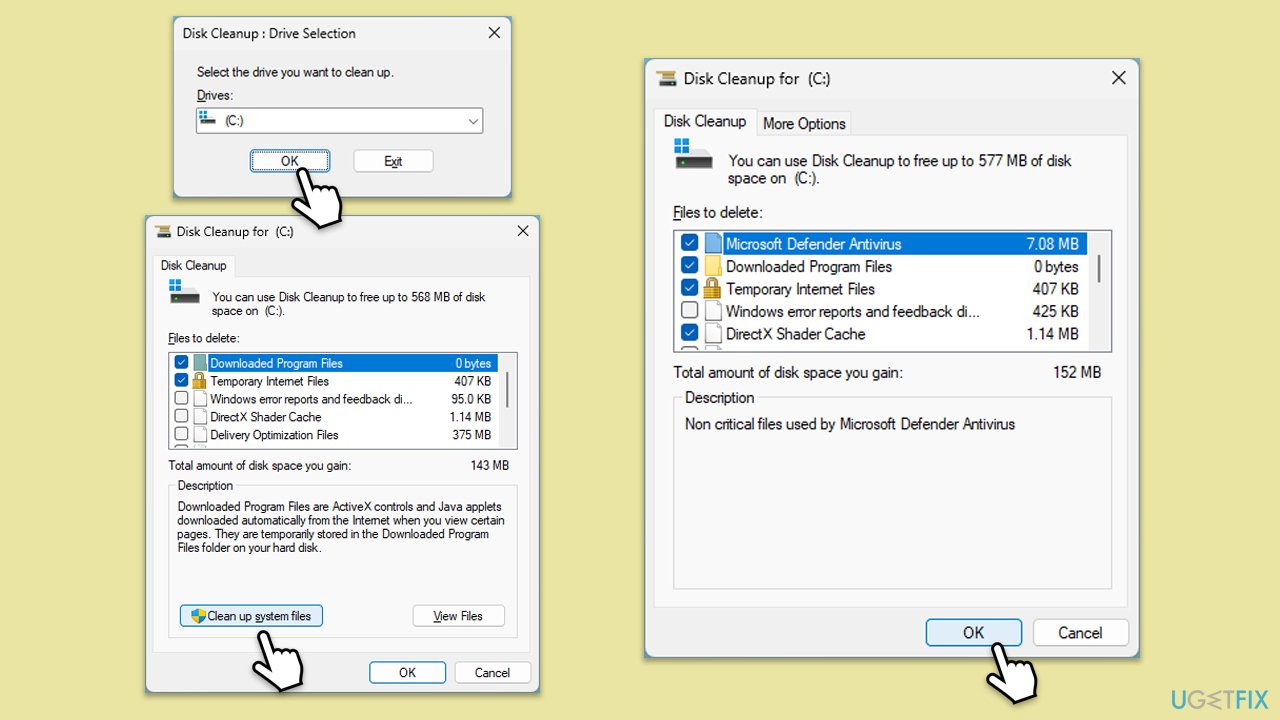Click the blue file icon for Microsoft Defender Antivirus
This screenshot has height=720, width=1280.
[x=711, y=243]
